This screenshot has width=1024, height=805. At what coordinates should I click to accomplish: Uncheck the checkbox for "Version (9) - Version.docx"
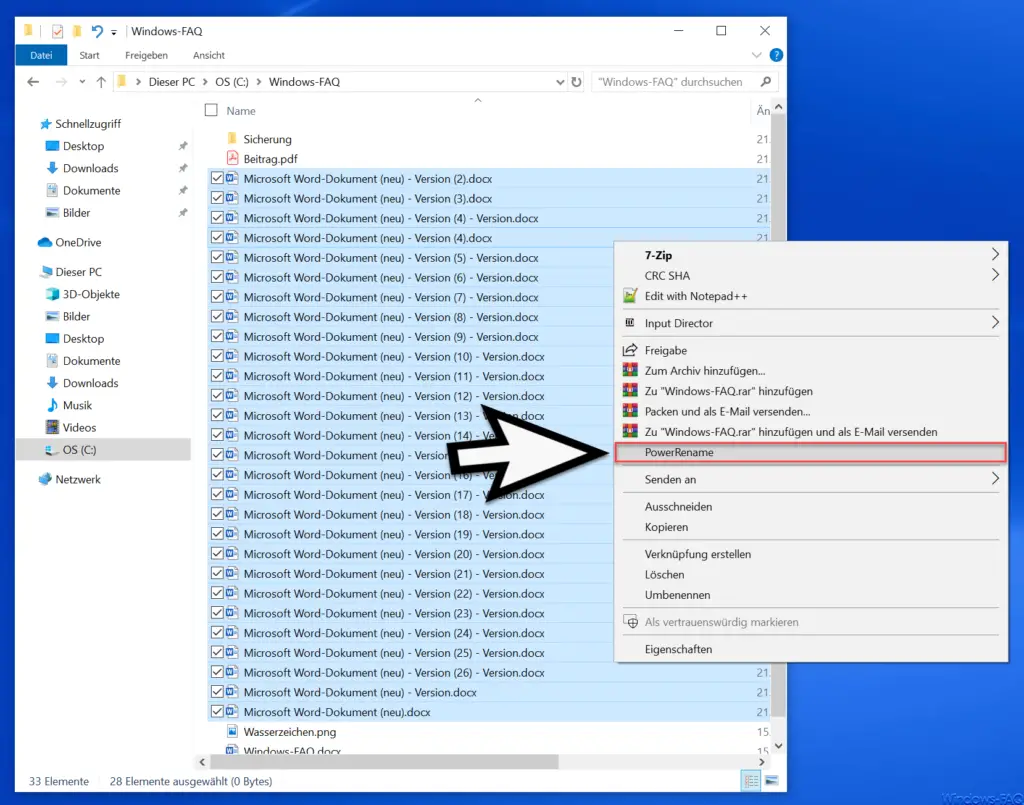pos(217,336)
